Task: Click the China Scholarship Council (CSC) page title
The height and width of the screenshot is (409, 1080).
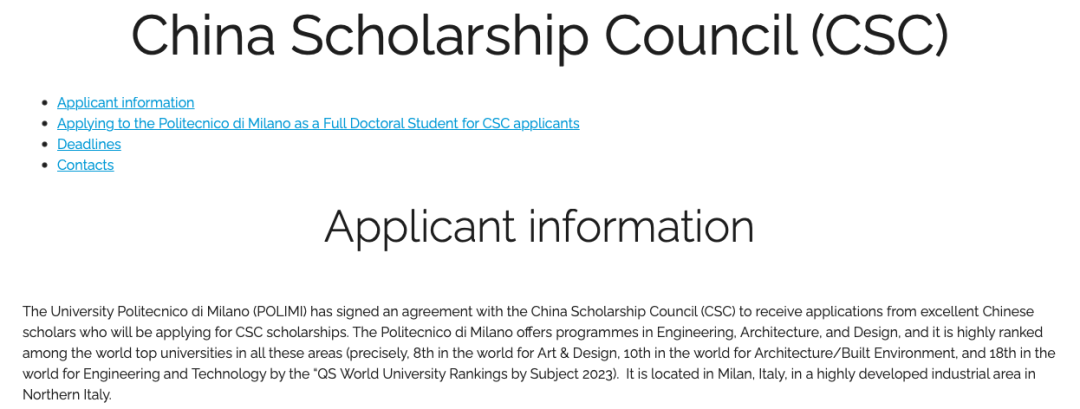Action: pos(539,34)
